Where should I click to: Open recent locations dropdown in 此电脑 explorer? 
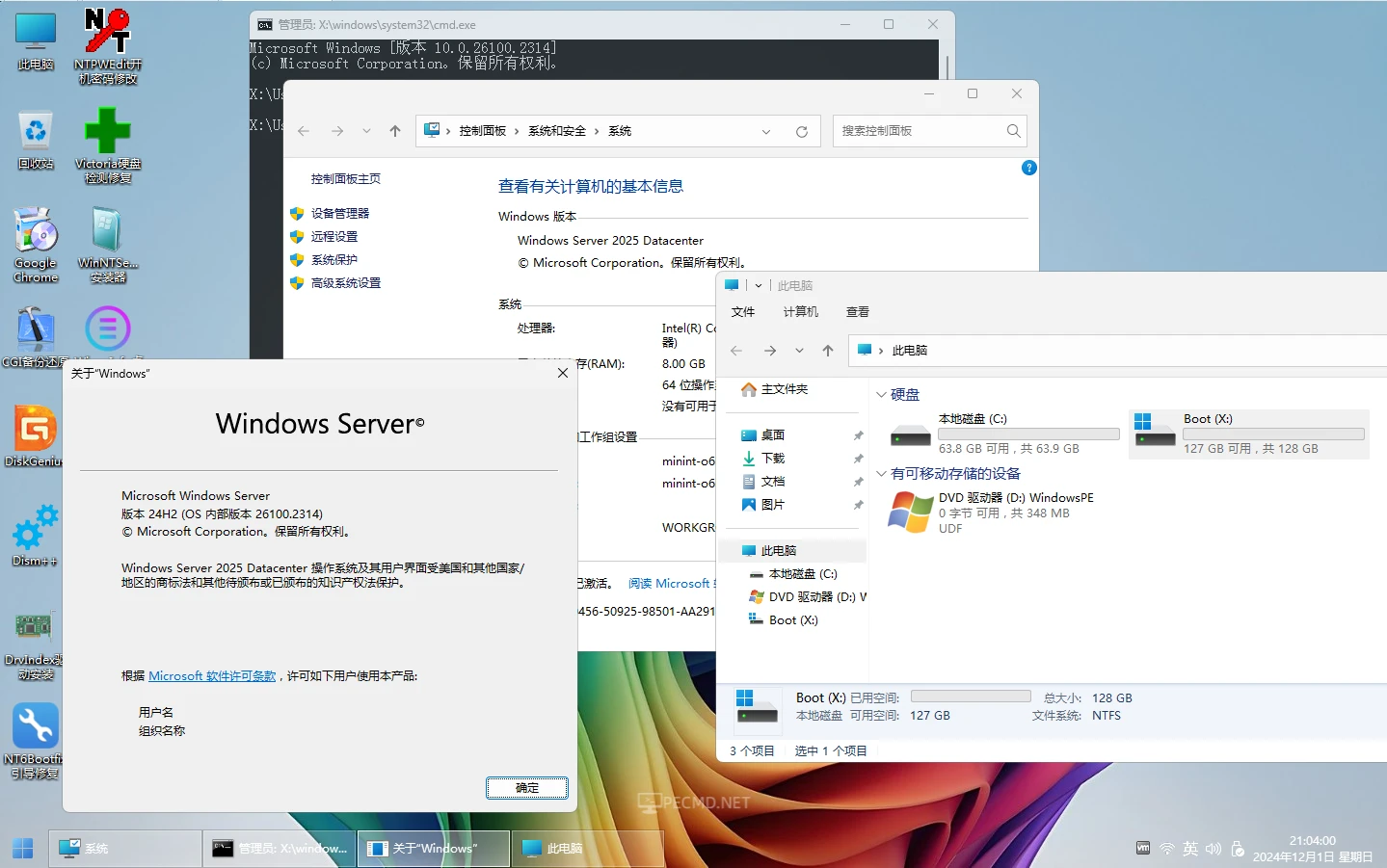[799, 351]
